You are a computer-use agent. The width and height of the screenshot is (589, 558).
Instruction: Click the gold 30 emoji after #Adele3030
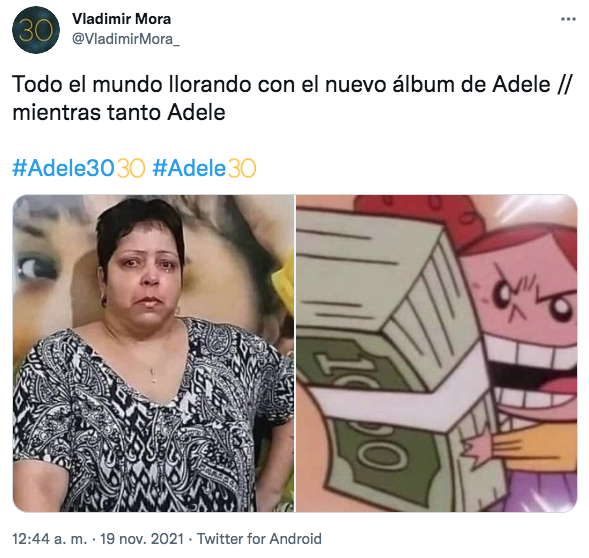(x=130, y=168)
